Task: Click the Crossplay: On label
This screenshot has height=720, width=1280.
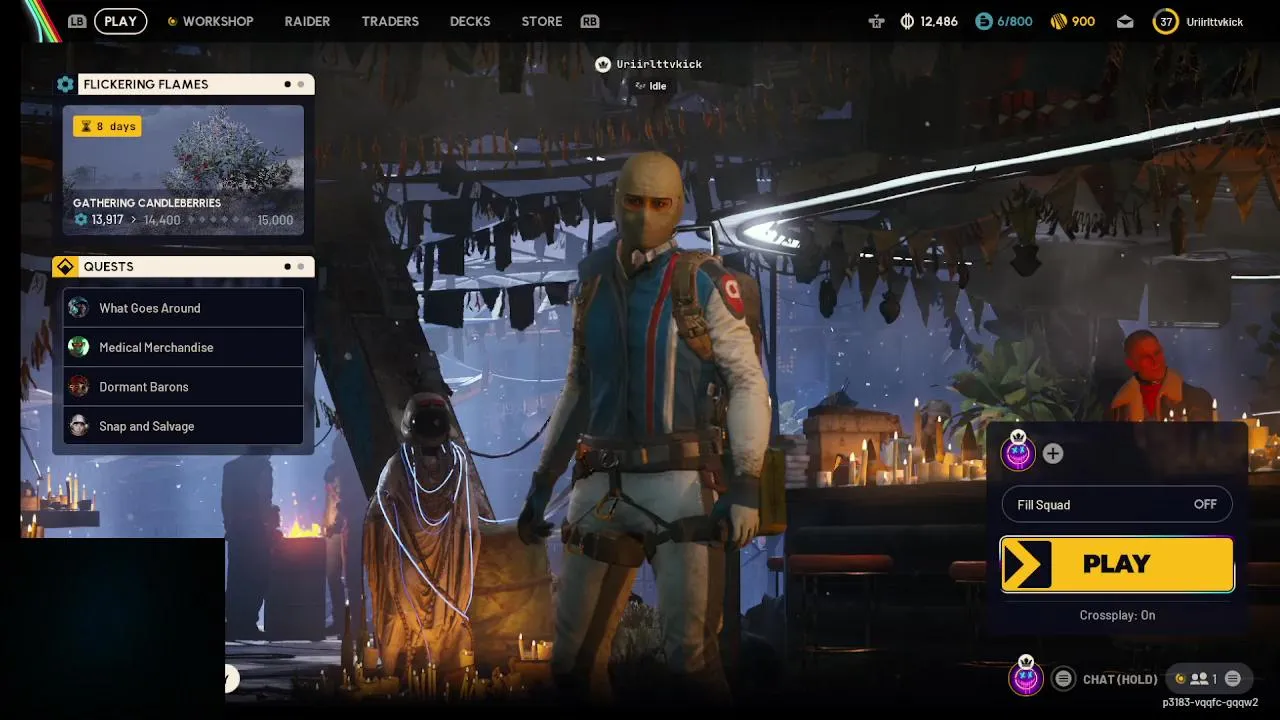Action: (x=1117, y=615)
